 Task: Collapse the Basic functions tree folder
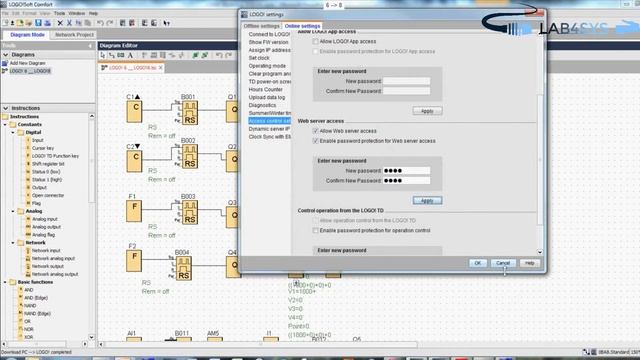[5, 282]
